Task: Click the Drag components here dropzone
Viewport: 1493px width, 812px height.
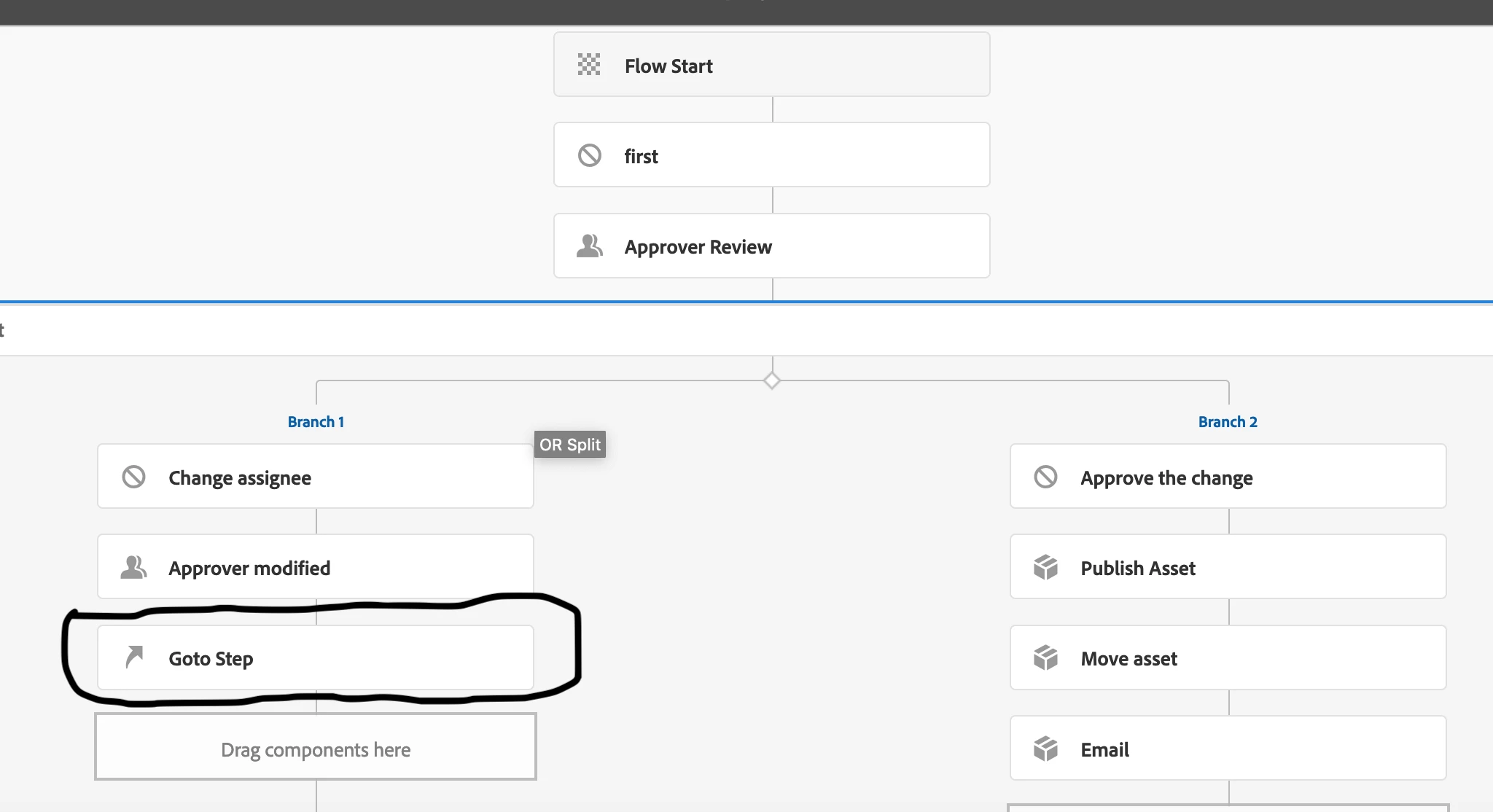Action: point(316,749)
